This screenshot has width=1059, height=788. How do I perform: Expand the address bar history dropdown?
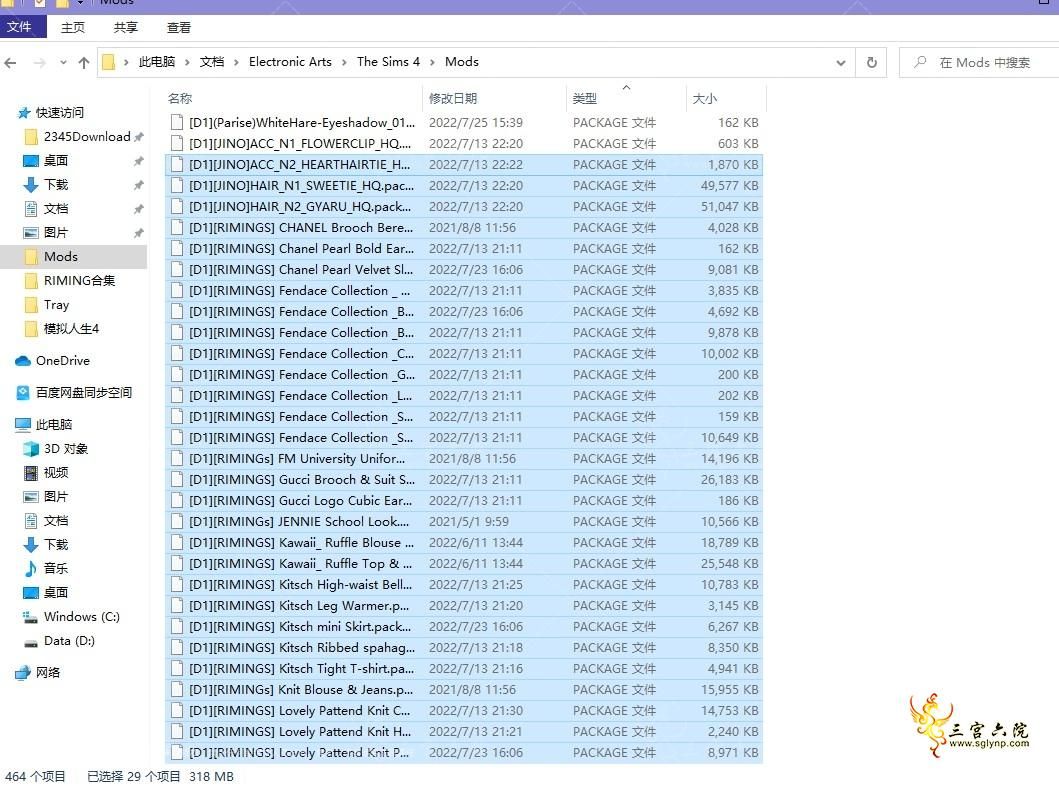(x=841, y=63)
